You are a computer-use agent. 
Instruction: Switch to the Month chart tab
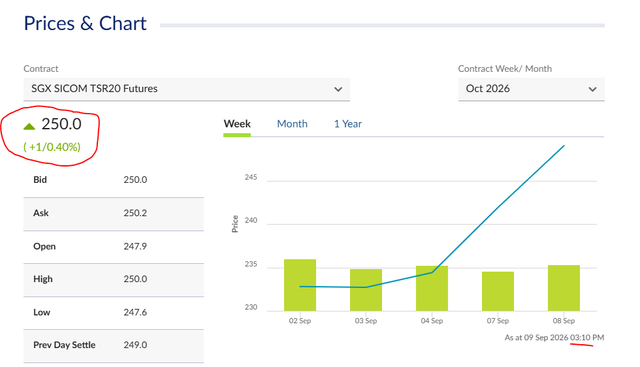(x=292, y=124)
